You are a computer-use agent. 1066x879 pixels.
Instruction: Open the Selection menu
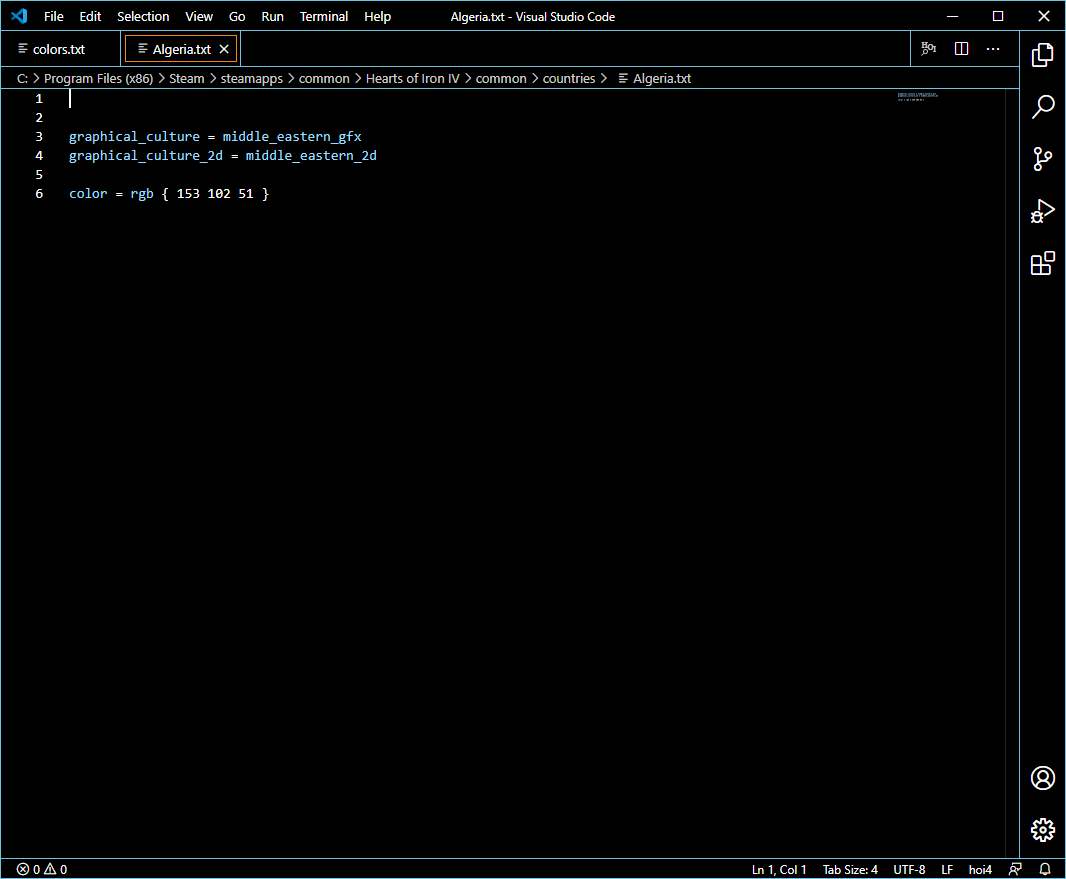[x=143, y=16]
